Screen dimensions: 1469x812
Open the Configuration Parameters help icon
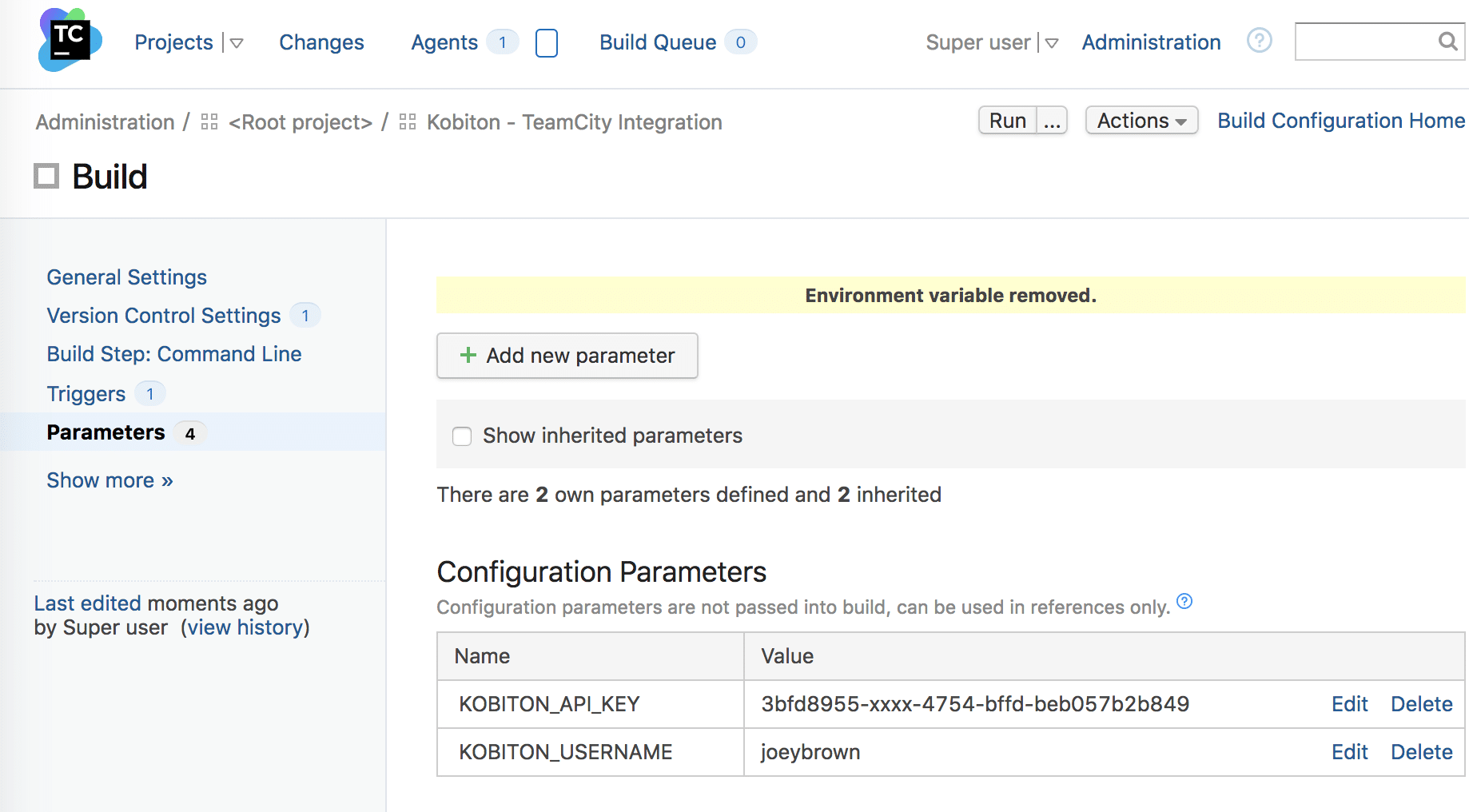(x=1184, y=601)
